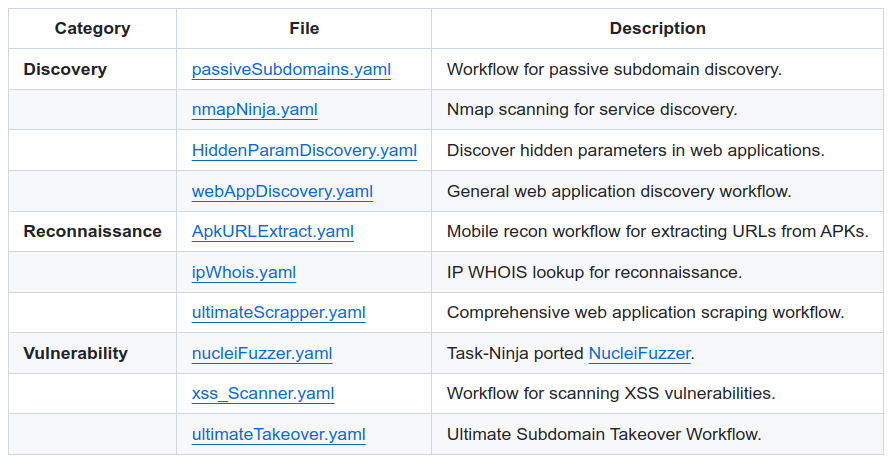
Task: Click 'Nmap scanning for service discovery.' text
Action: click(x=592, y=109)
